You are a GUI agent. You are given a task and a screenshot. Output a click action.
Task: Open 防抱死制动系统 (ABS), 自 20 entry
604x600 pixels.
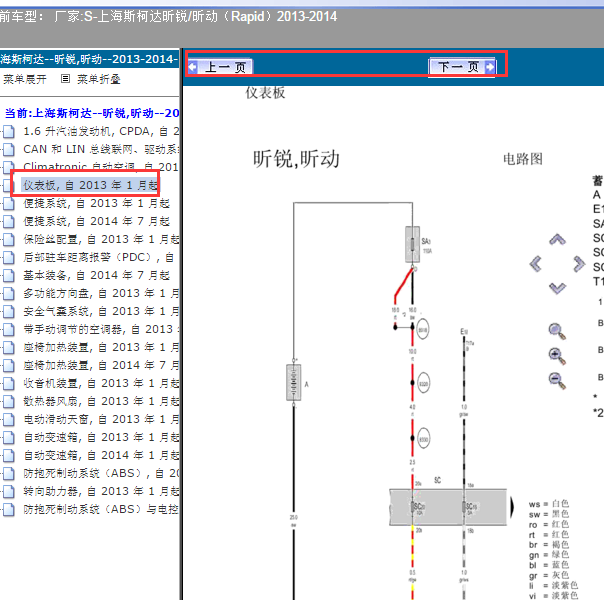point(101,473)
